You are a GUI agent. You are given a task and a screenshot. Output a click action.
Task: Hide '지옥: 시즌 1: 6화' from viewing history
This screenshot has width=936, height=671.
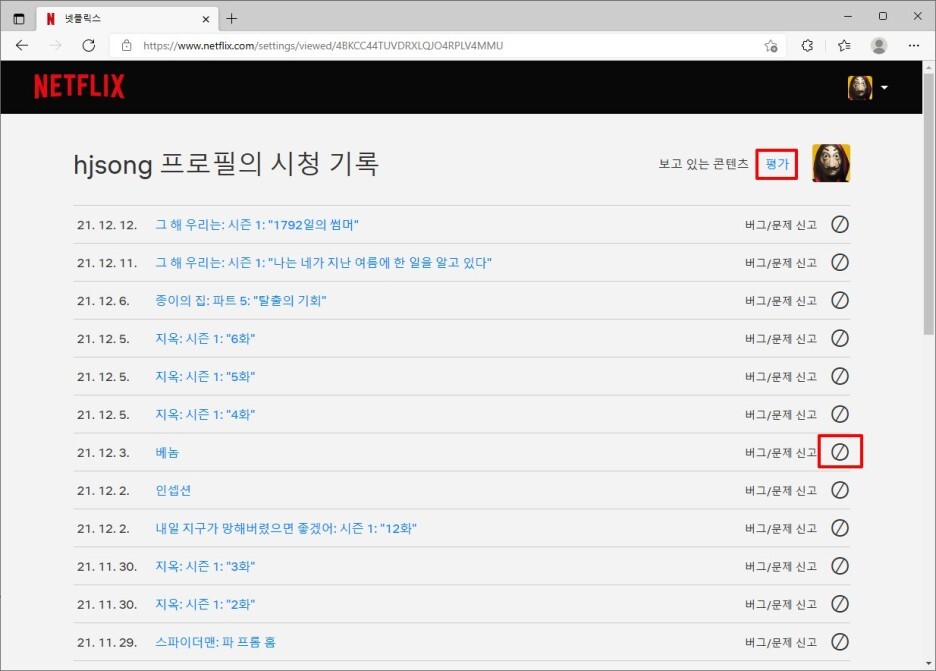(x=840, y=338)
